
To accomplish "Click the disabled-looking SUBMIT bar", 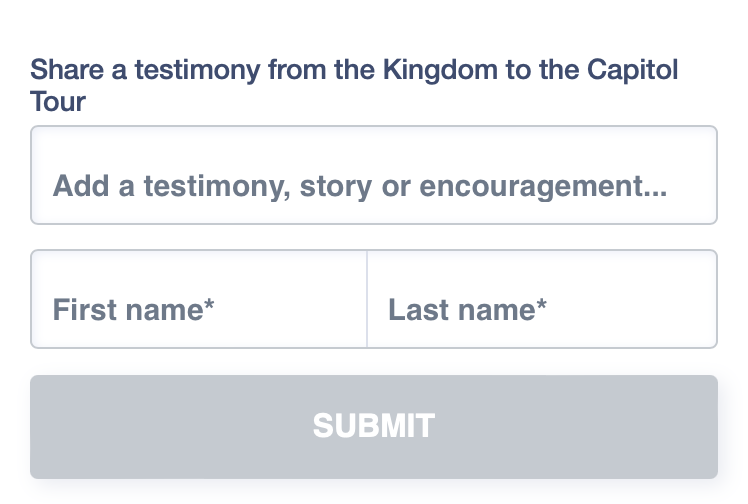I will pyautogui.click(x=373, y=427).
